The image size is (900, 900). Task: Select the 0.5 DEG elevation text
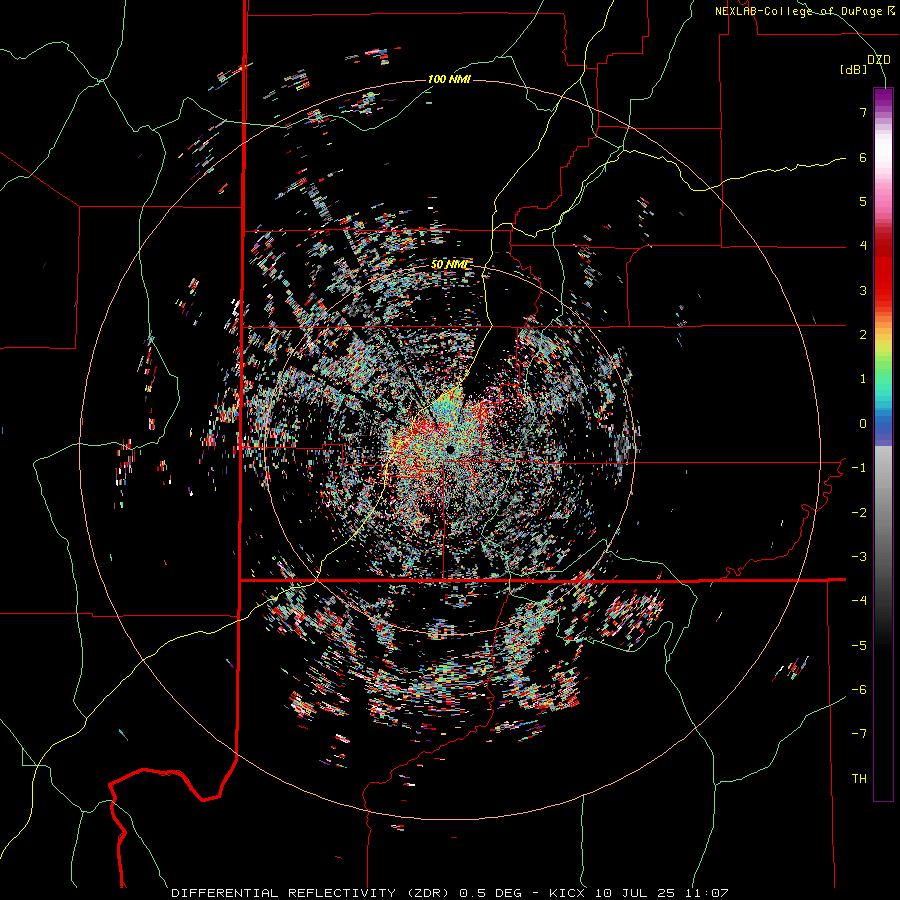(491, 893)
